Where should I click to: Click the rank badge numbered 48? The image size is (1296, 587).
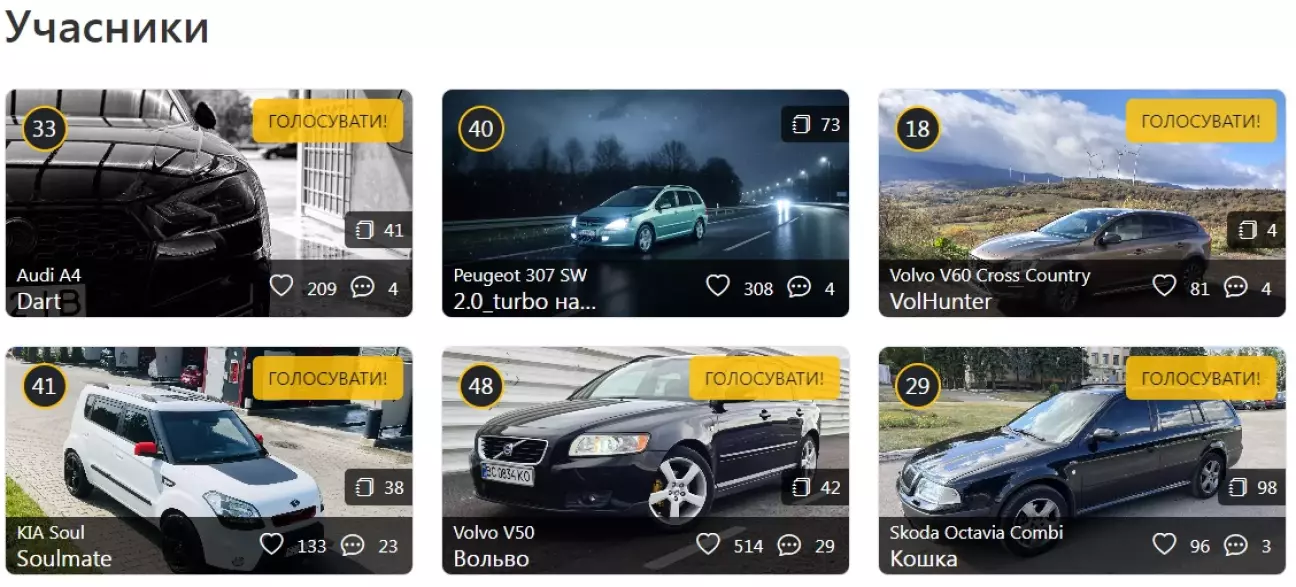[x=481, y=386]
